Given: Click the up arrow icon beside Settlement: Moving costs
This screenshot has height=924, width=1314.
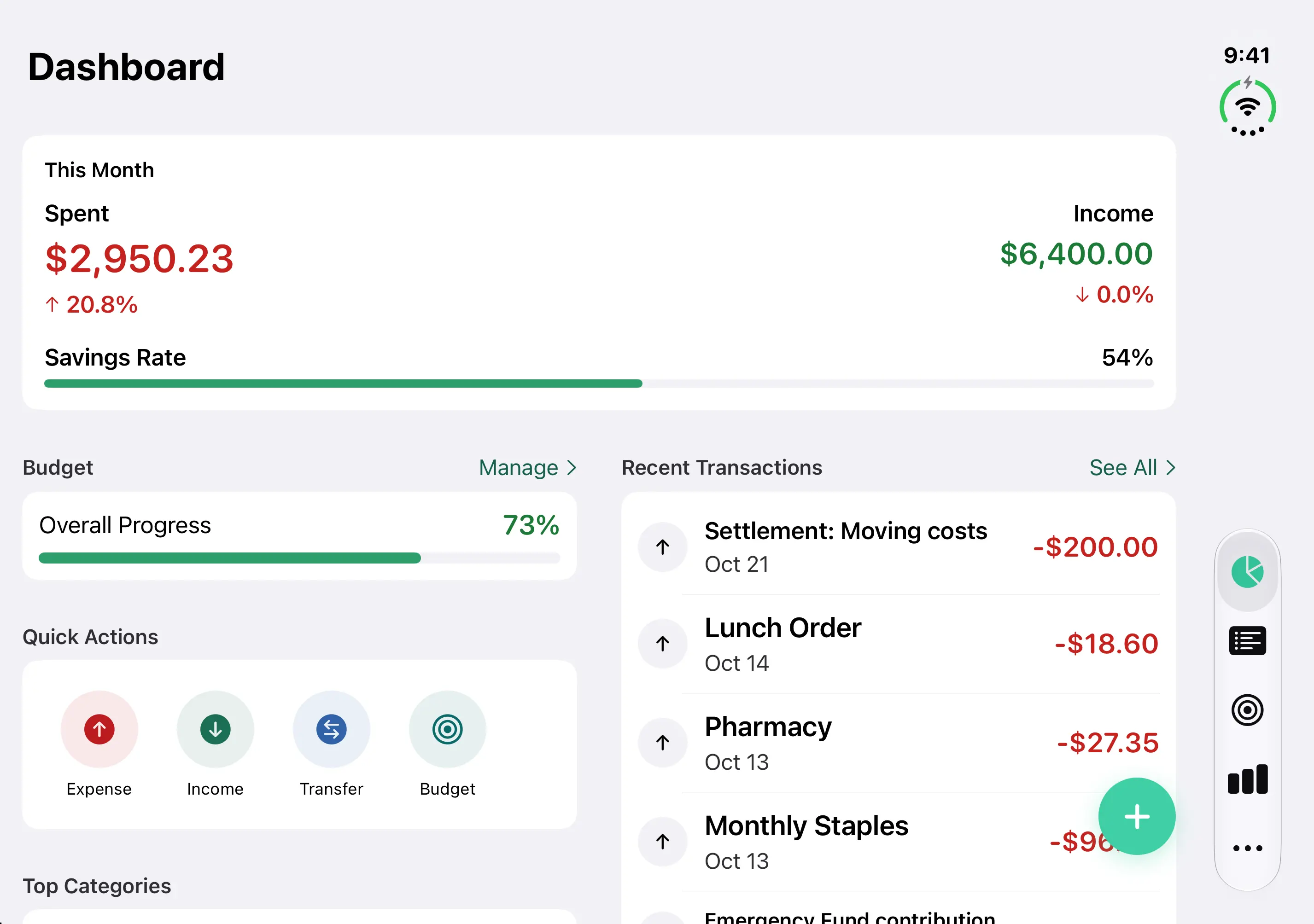Looking at the screenshot, I should tap(663, 547).
